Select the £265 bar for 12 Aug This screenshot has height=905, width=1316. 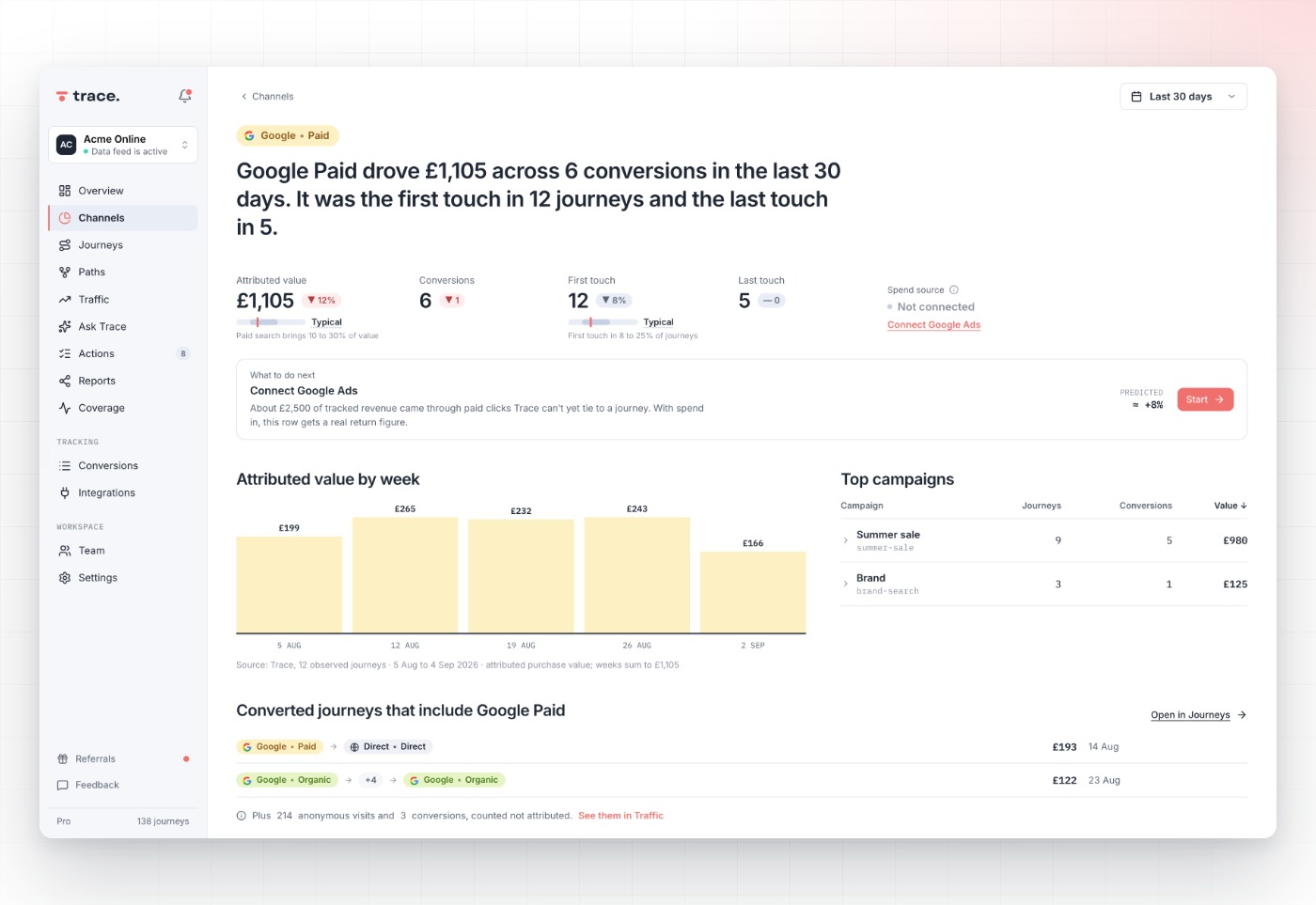click(x=405, y=575)
